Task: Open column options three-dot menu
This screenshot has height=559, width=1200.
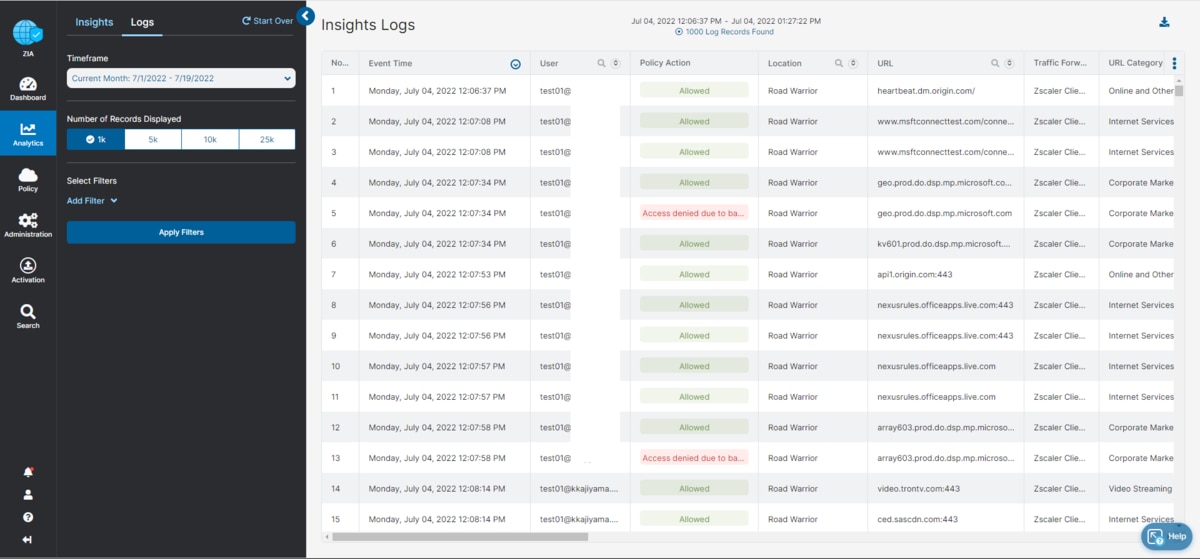Action: click(x=1174, y=63)
